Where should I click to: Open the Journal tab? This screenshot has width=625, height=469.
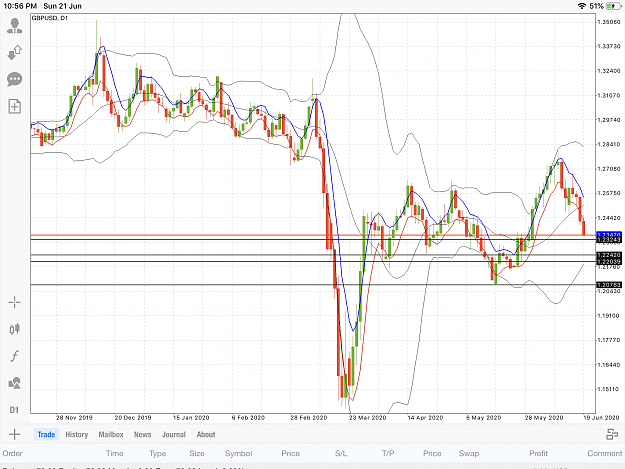[x=174, y=434]
